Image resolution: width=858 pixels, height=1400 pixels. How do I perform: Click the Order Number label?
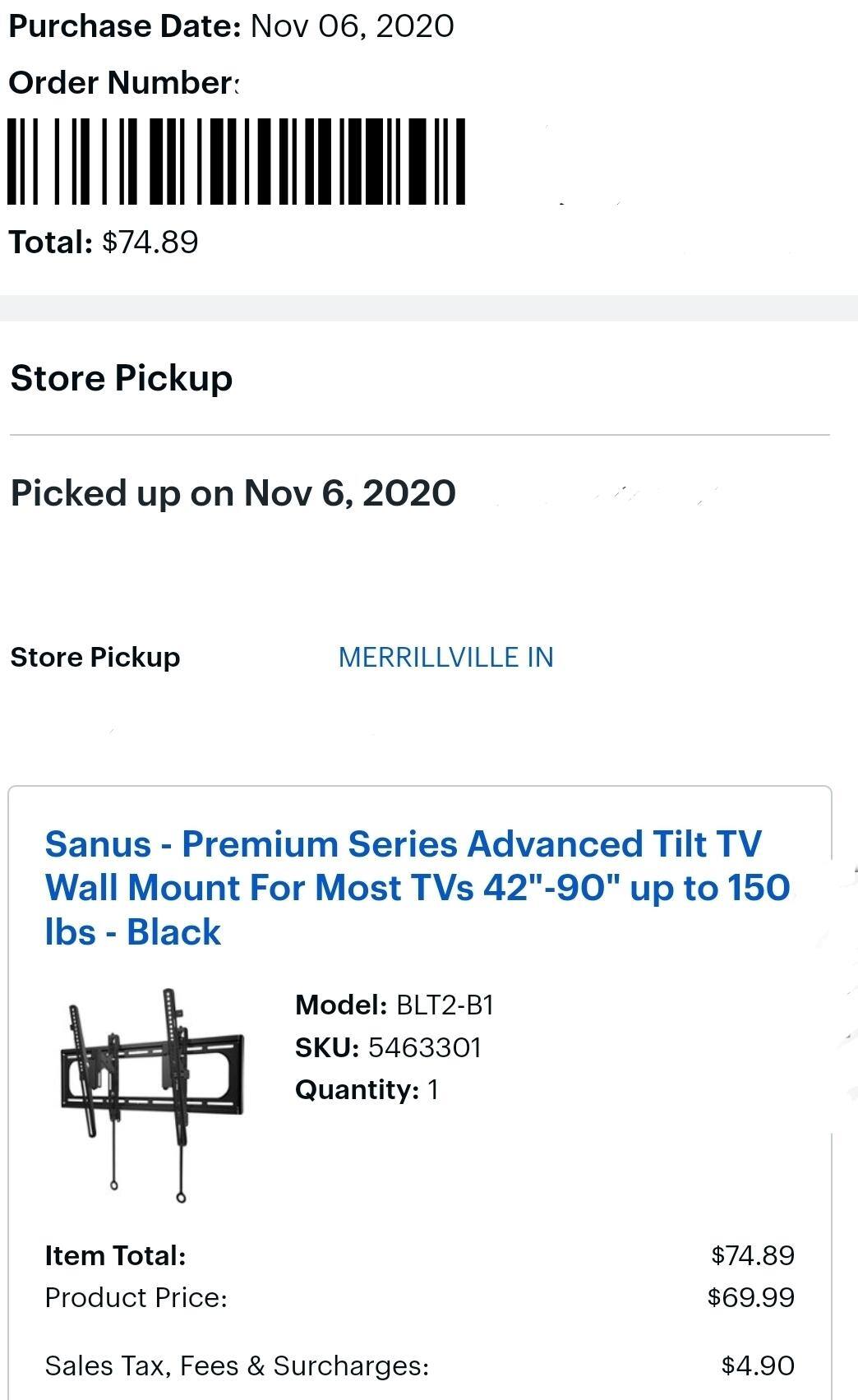pos(123,82)
